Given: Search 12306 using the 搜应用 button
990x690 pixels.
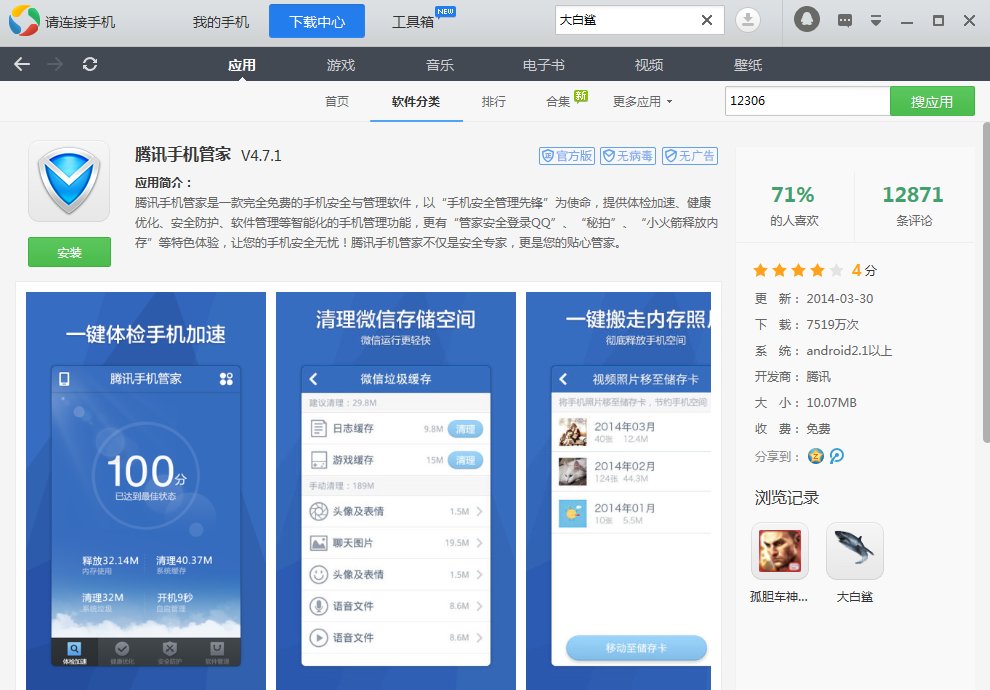Looking at the screenshot, I should 932,100.
